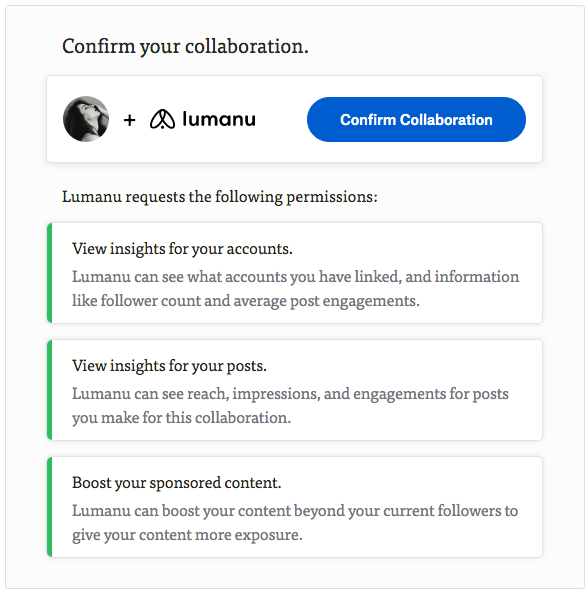Click green bar on posts insights card
Image resolution: width=585 pixels, height=589 pixels.
[x=49, y=390]
